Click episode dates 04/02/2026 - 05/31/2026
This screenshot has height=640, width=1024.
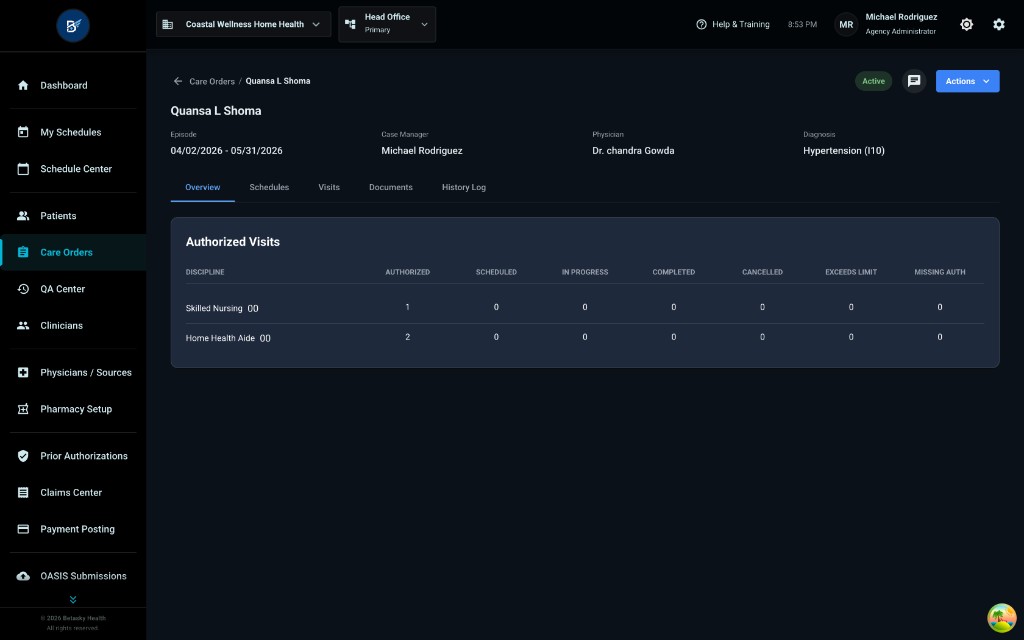coord(227,151)
